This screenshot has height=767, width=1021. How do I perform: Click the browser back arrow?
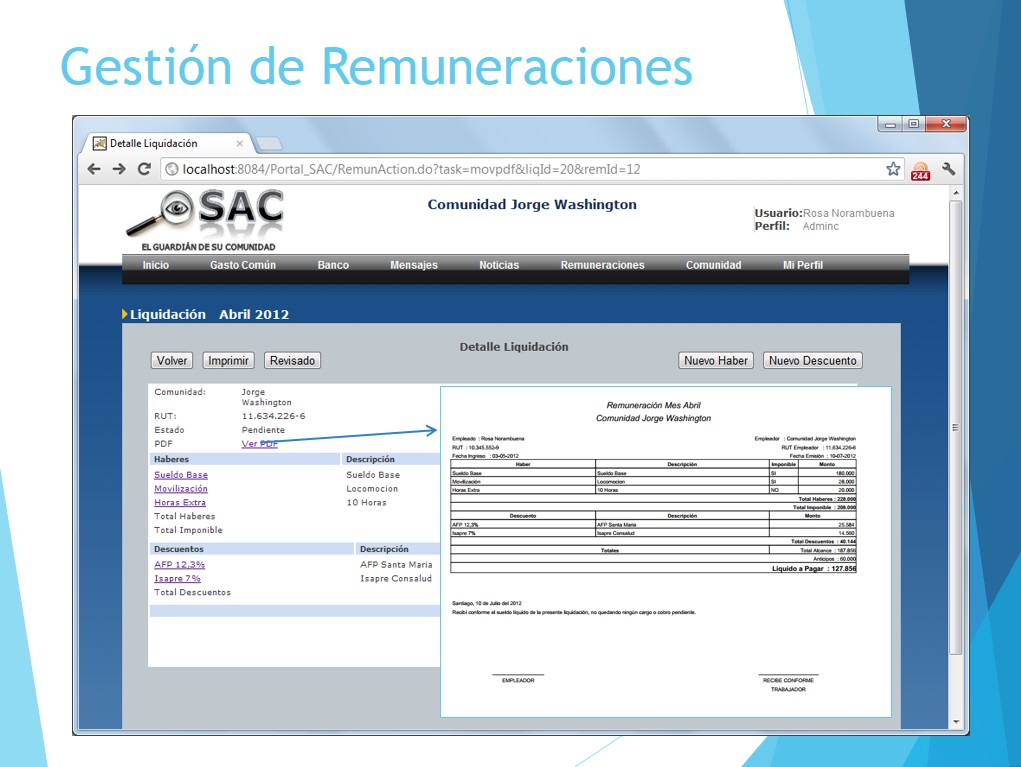coord(94,170)
